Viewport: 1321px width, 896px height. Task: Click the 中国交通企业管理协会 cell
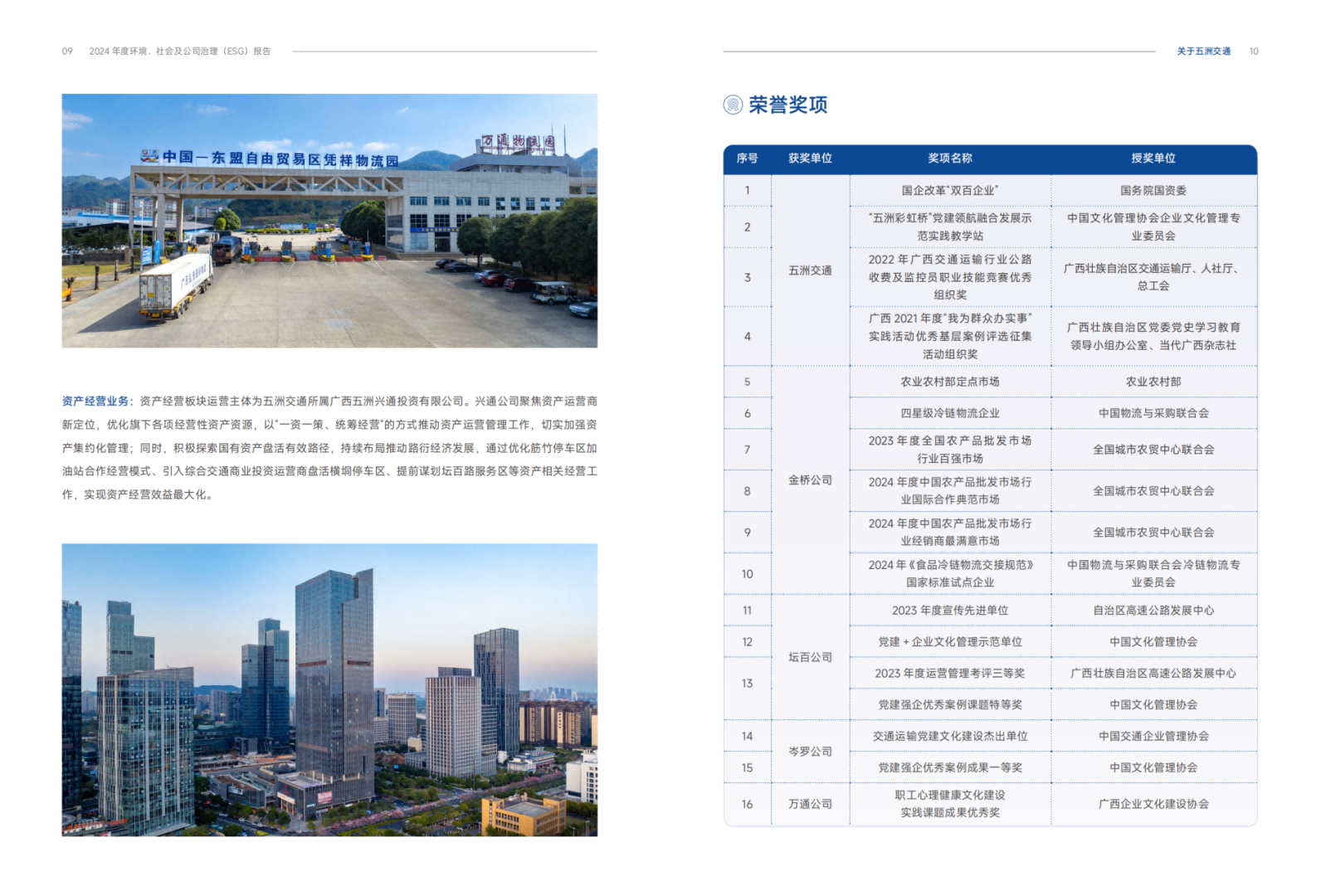point(1153,737)
